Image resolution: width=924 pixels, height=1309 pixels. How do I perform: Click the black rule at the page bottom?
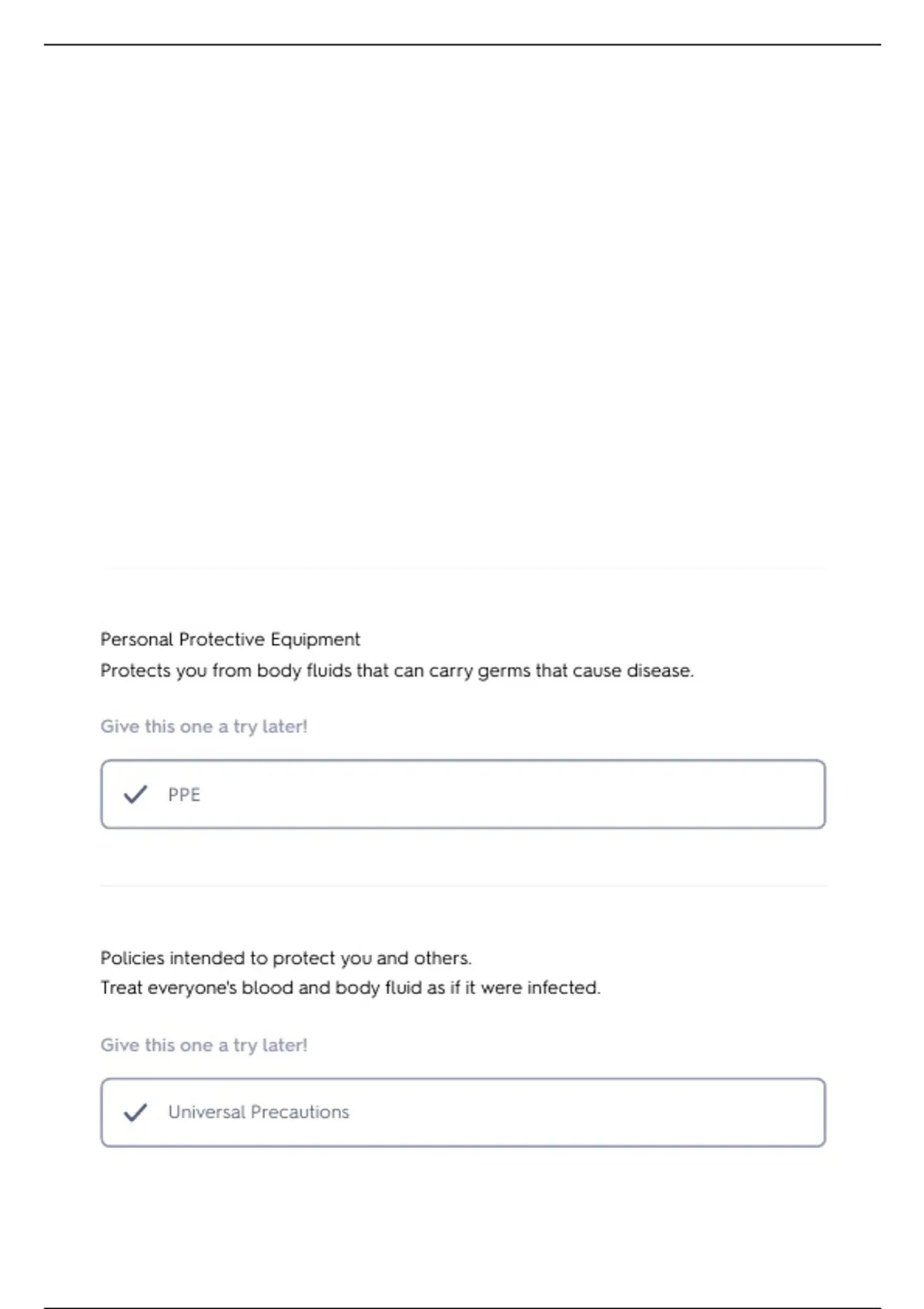click(x=462, y=1307)
